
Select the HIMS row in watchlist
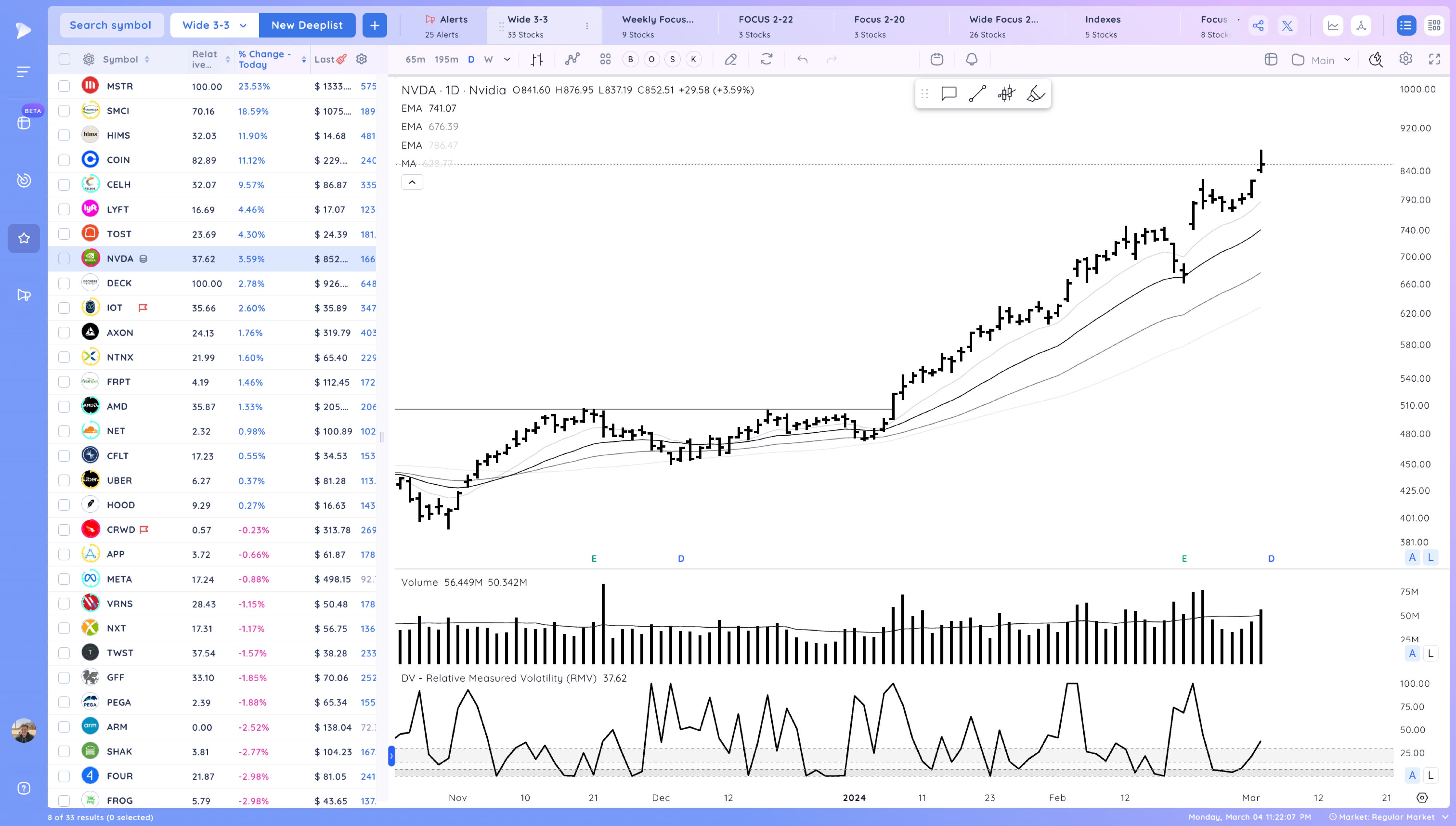click(x=212, y=136)
